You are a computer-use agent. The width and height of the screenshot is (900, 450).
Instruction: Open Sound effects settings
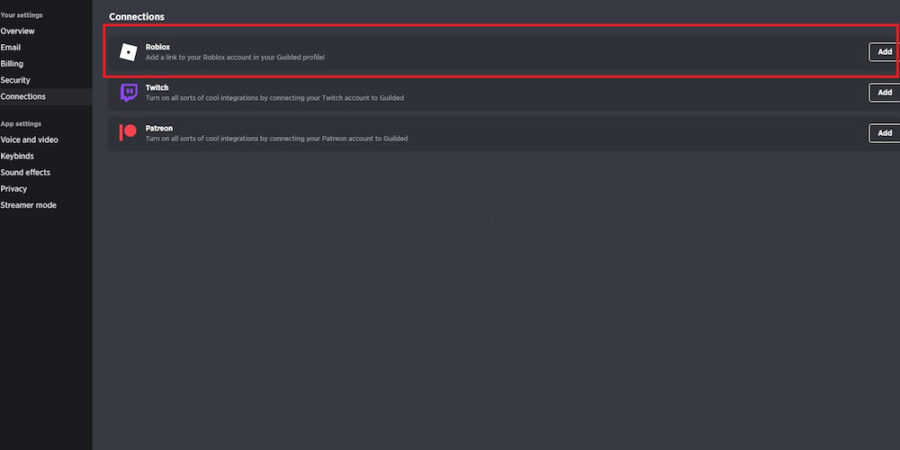[x=25, y=172]
